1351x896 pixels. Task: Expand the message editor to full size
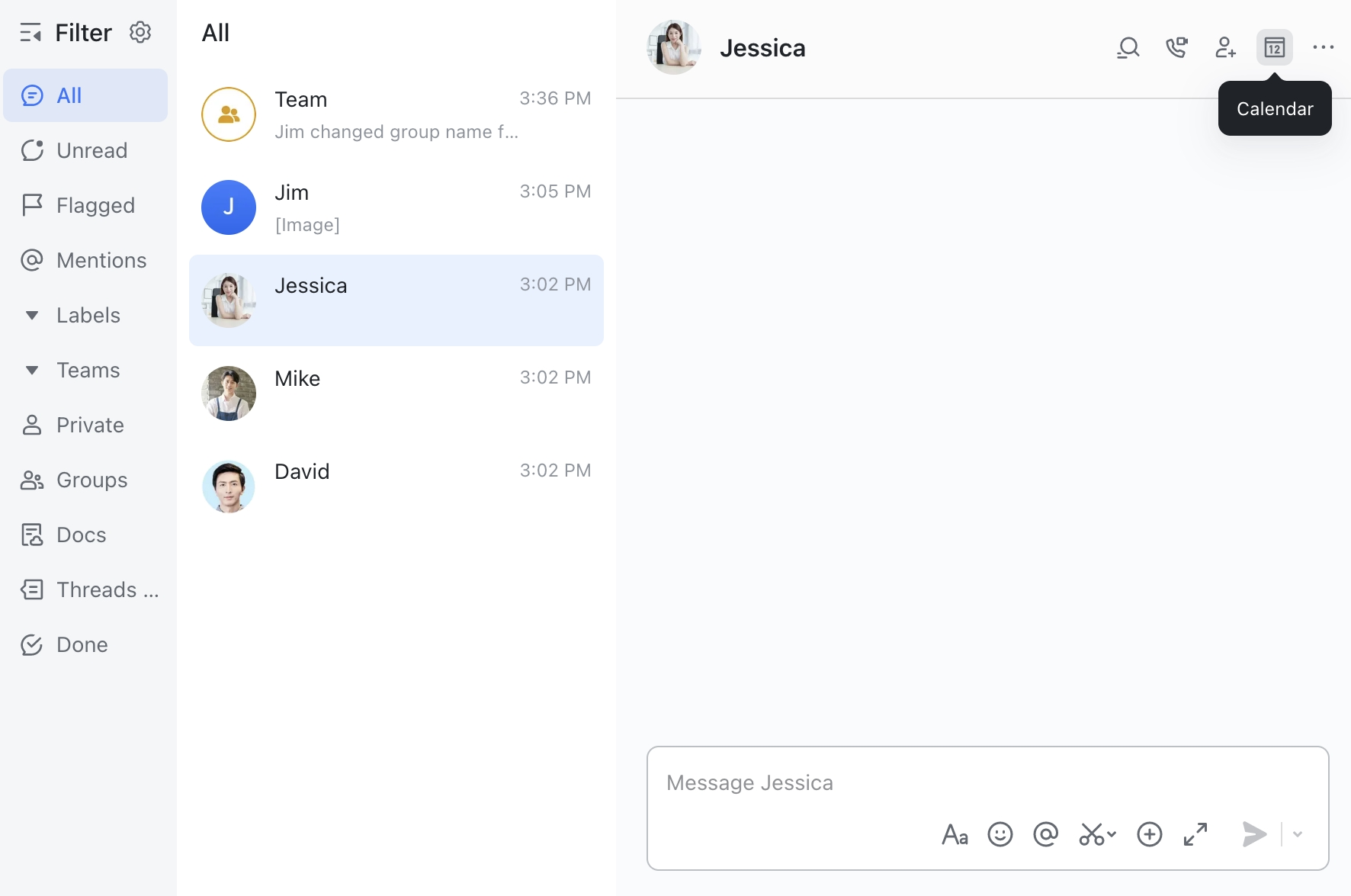1195,834
